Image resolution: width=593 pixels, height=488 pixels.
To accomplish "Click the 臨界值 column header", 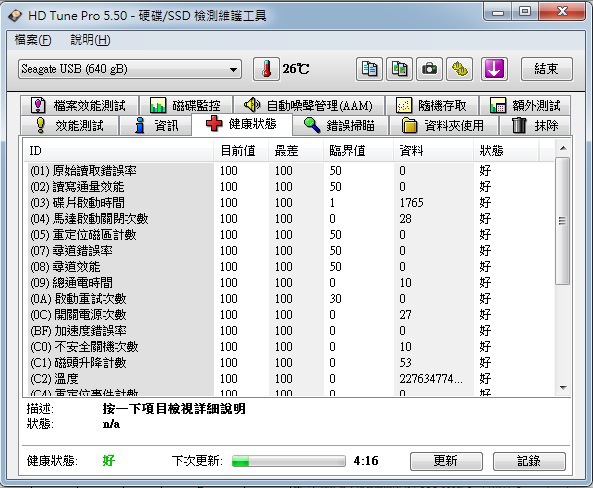I will 358,151.
